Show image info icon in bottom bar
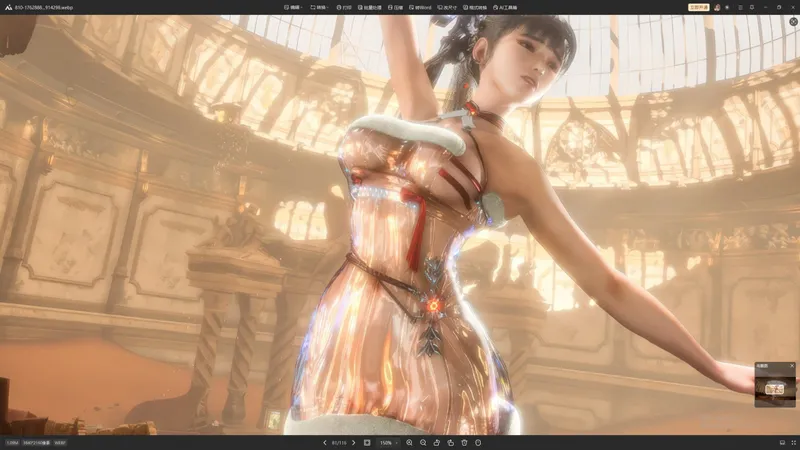Image resolution: width=800 pixels, height=450 pixels. click(478, 442)
